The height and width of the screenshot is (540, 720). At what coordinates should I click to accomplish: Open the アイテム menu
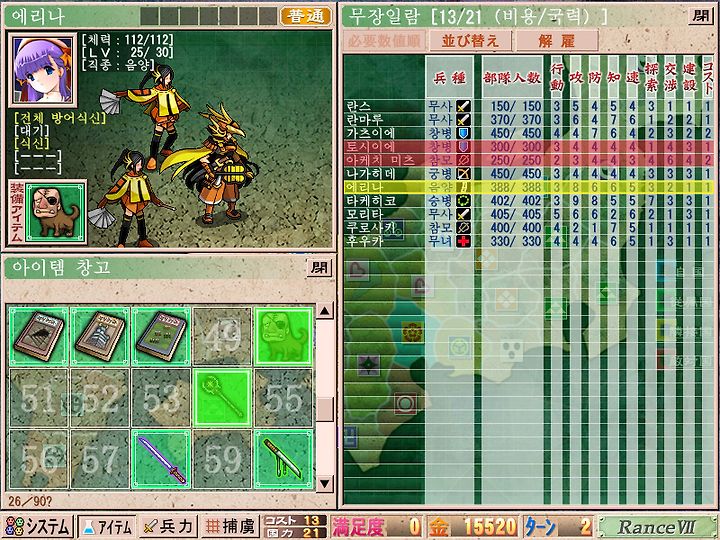coord(107,527)
